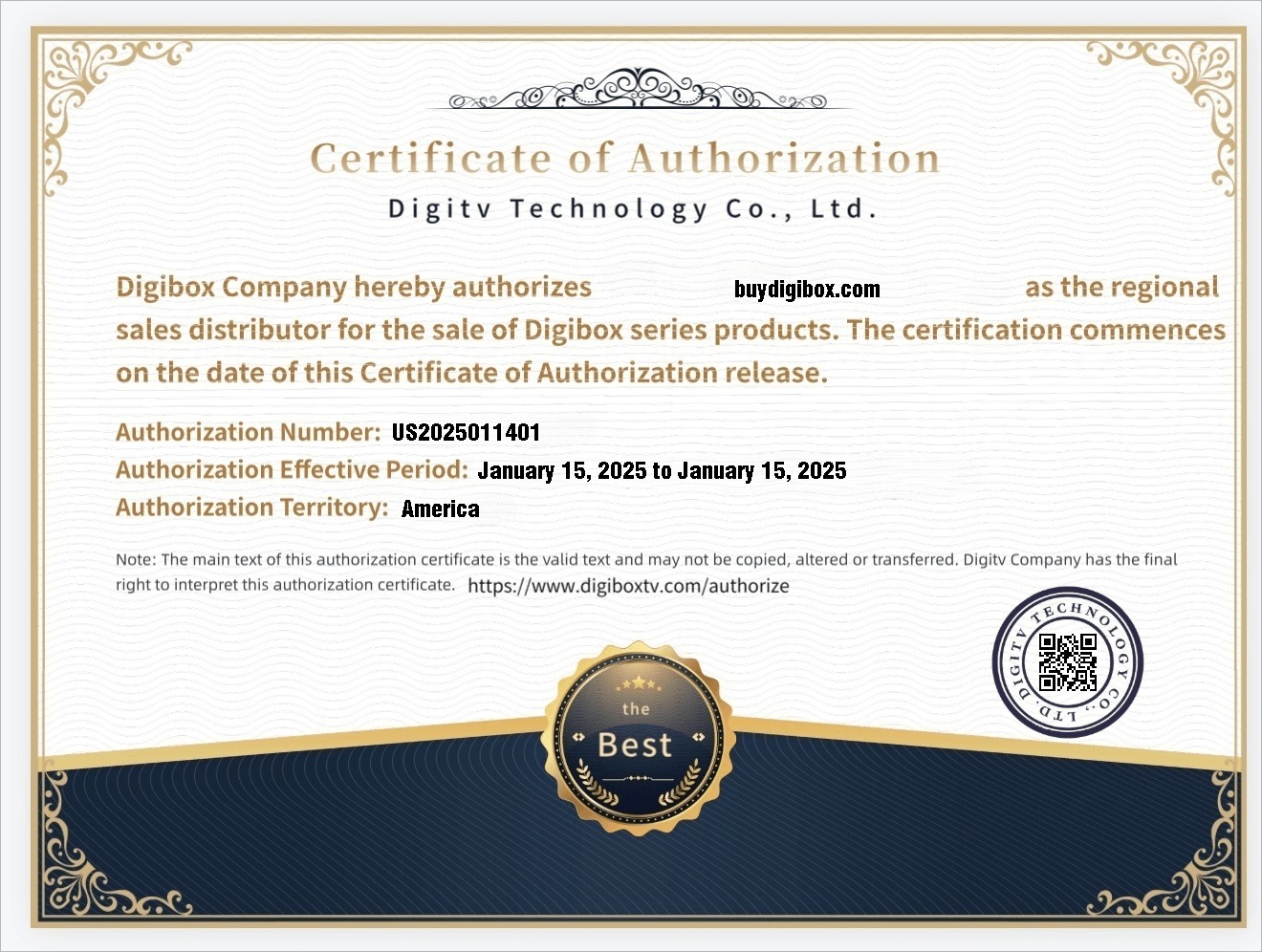
Task: Click the gold 'the Best' badge seal
Action: [x=637, y=737]
